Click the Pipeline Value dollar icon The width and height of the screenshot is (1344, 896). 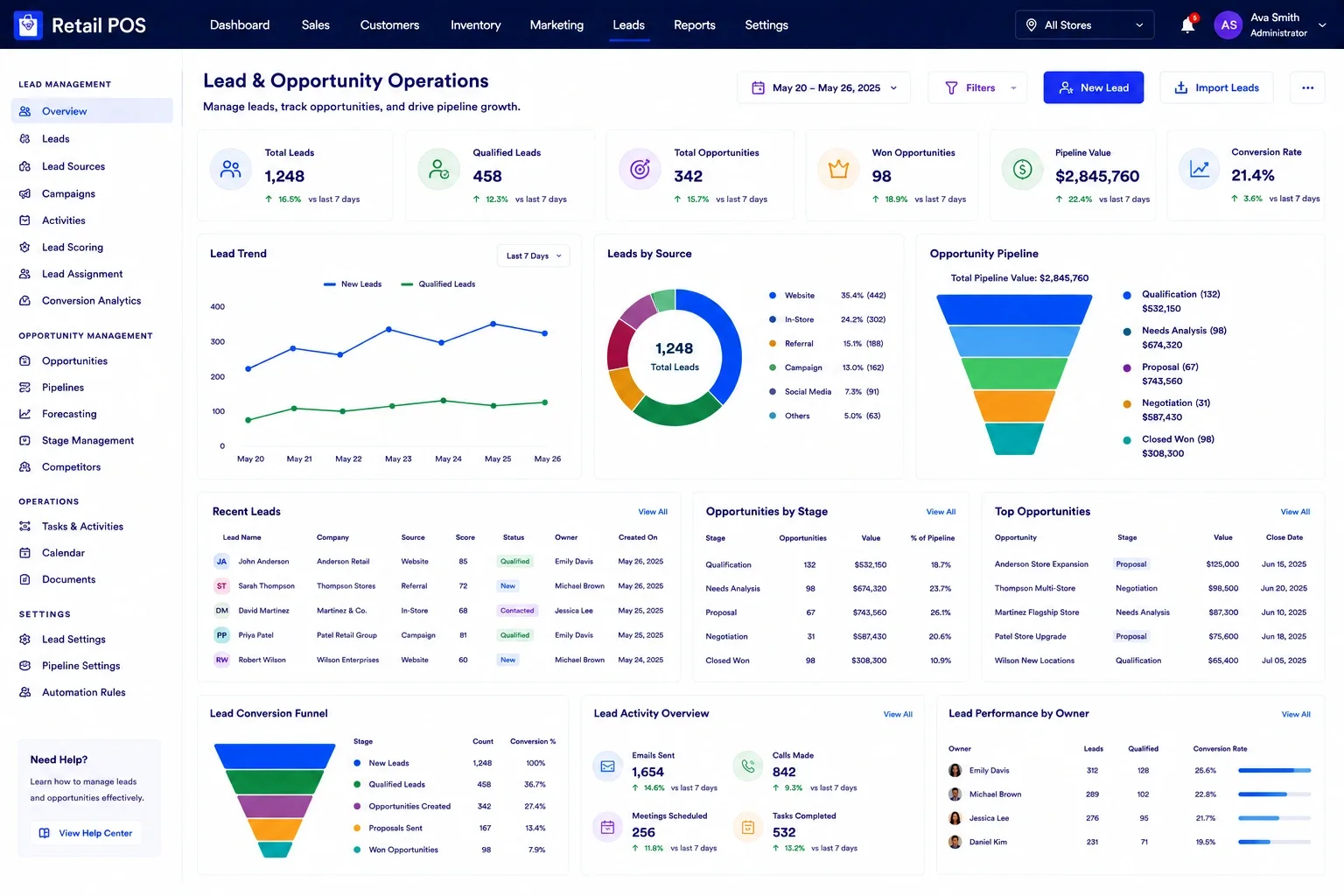1022,170
